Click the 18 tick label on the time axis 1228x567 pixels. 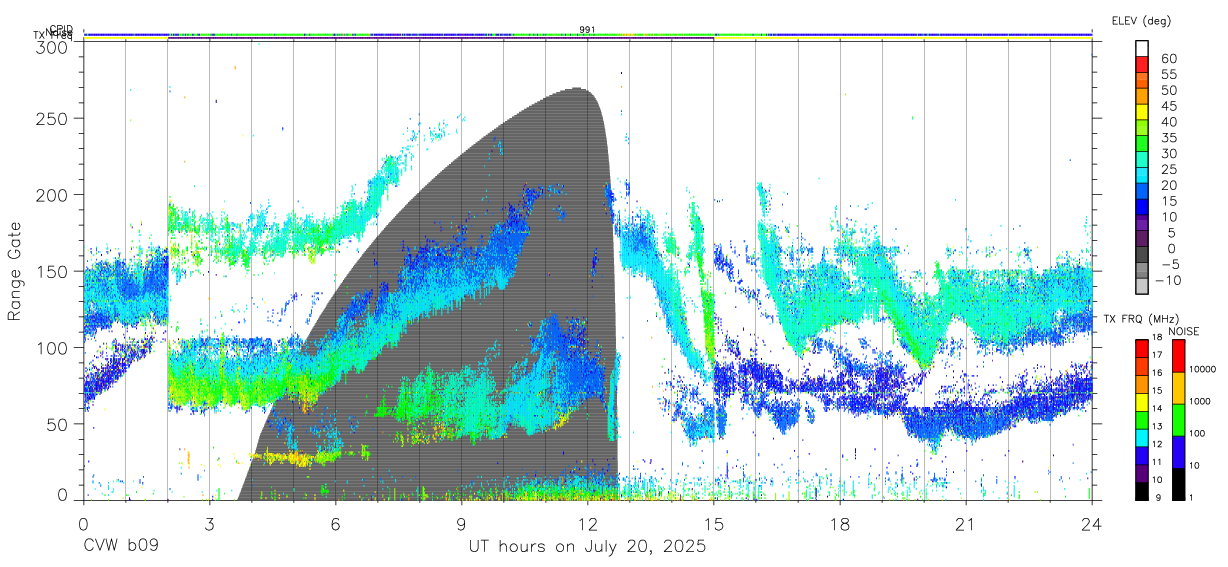point(840,525)
